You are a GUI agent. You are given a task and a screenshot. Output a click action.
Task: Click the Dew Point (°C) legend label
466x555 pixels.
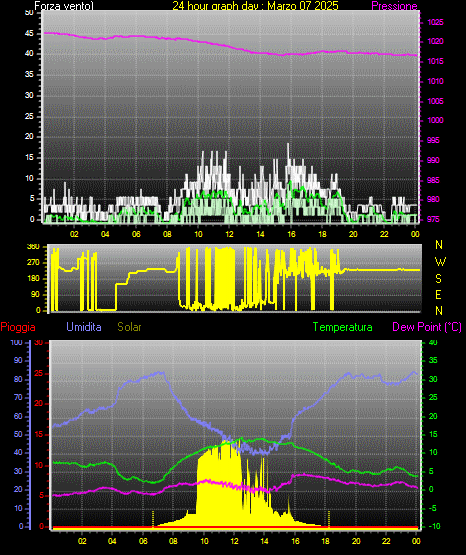coord(427,327)
